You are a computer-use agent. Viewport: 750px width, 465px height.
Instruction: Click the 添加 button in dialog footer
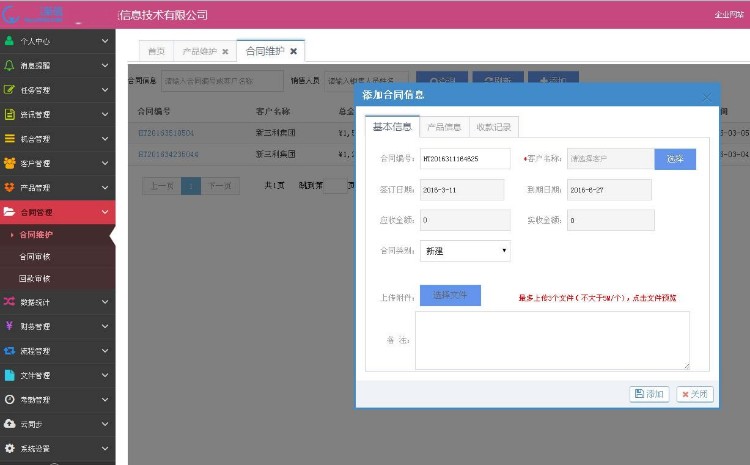(649, 394)
